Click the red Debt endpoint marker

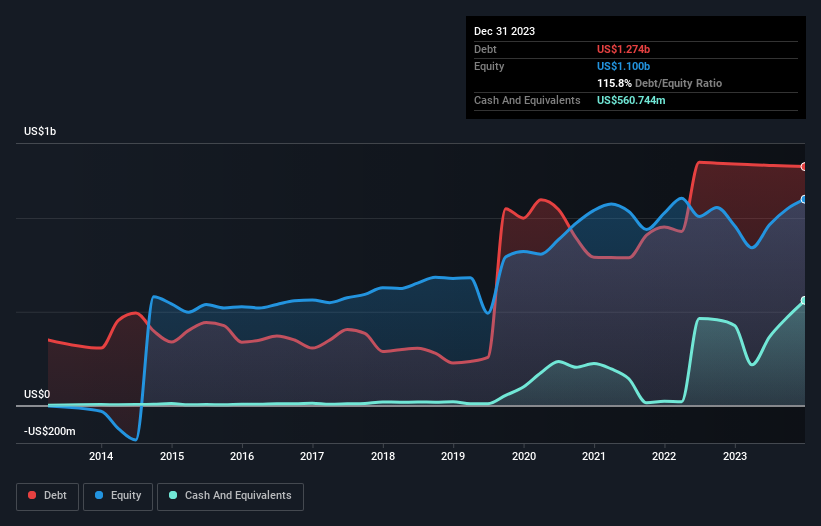[804, 167]
